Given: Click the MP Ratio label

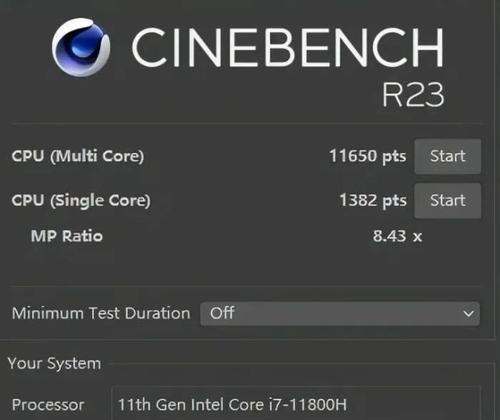Looking at the screenshot, I should [x=67, y=236].
